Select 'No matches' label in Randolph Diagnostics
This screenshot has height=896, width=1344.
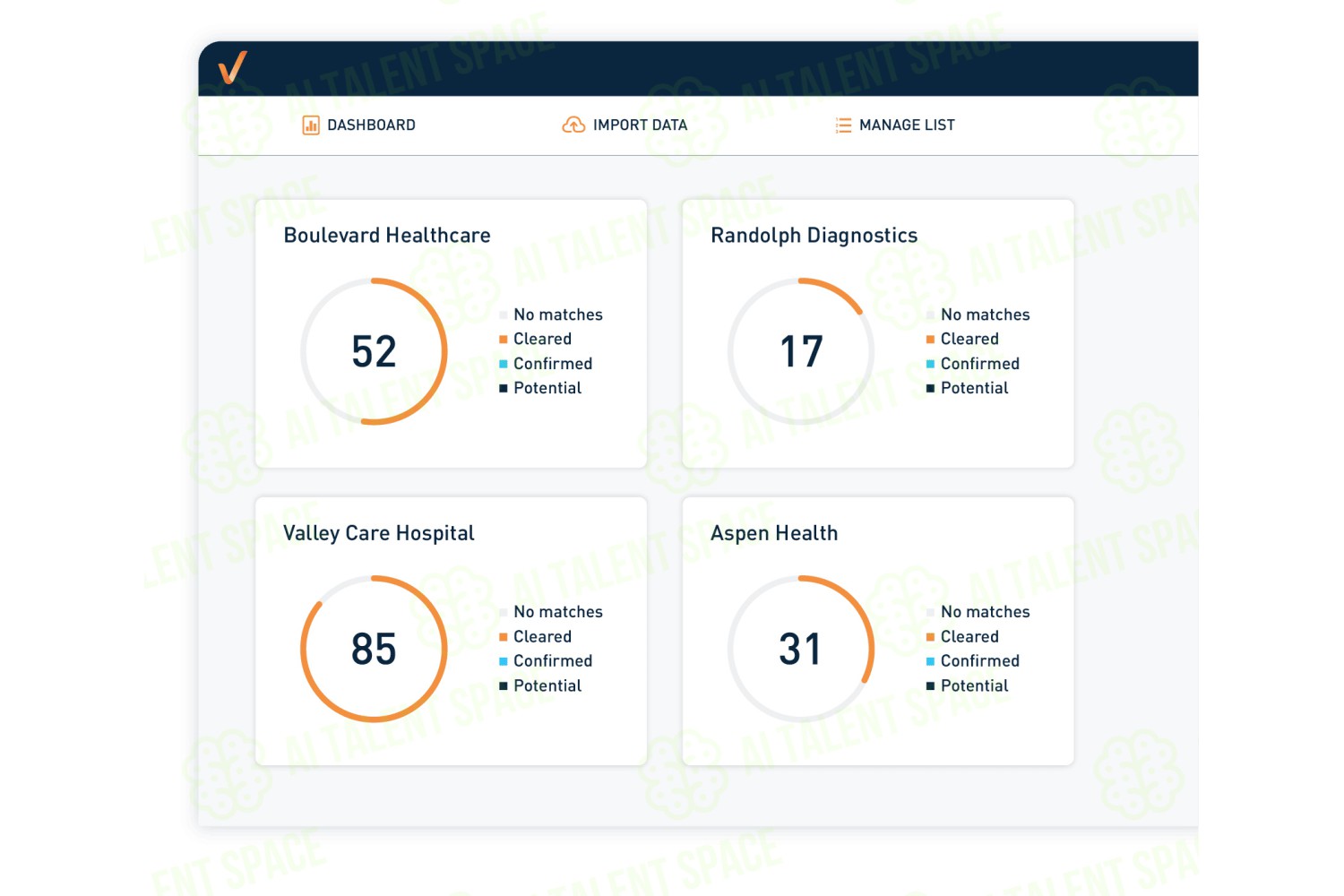tap(986, 314)
